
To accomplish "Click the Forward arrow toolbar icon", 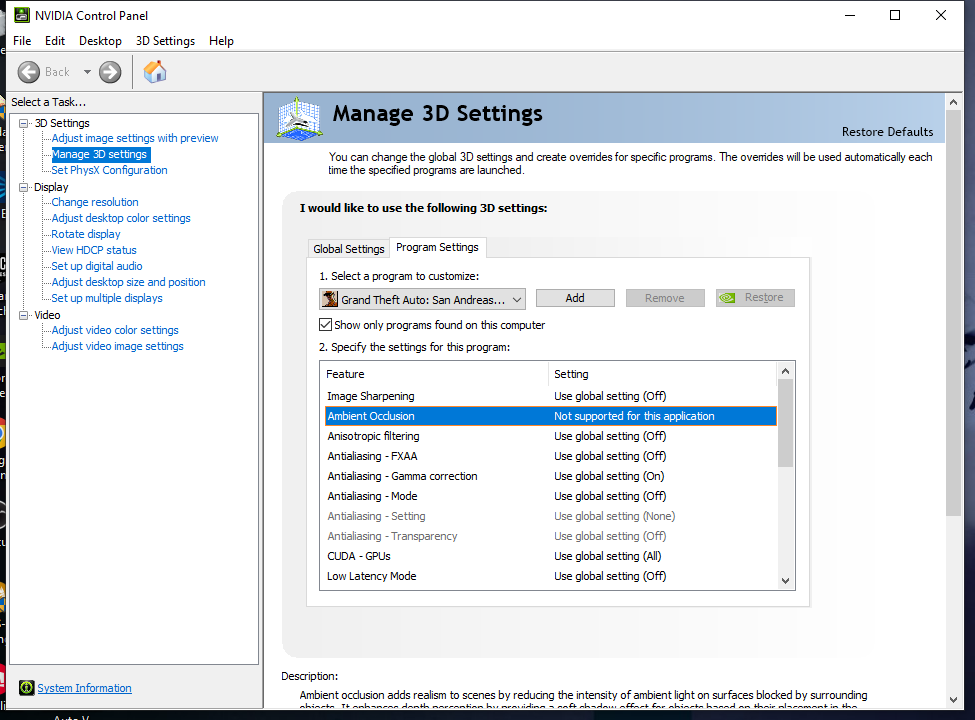I will (110, 72).
